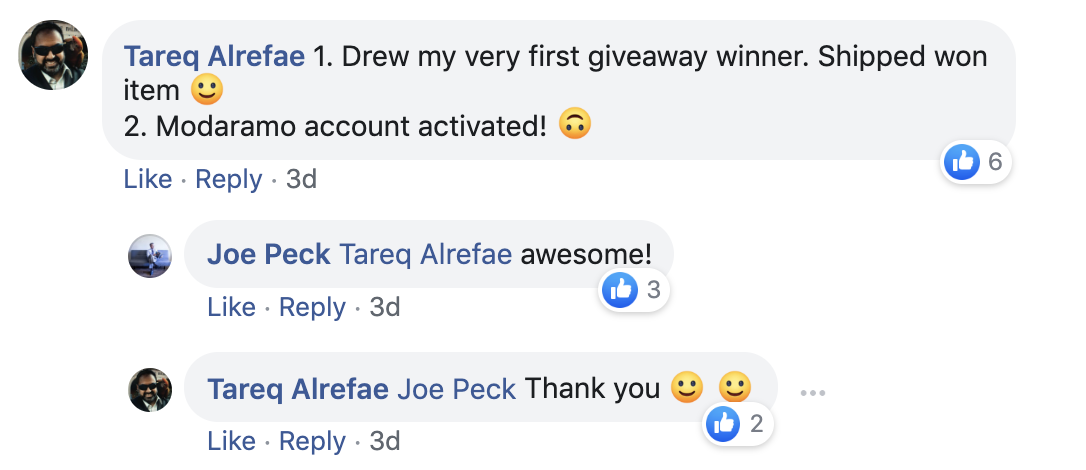Reply to Tareq's giveaway winner comment
Image resolution: width=1086 pixels, height=470 pixels.
(x=229, y=179)
